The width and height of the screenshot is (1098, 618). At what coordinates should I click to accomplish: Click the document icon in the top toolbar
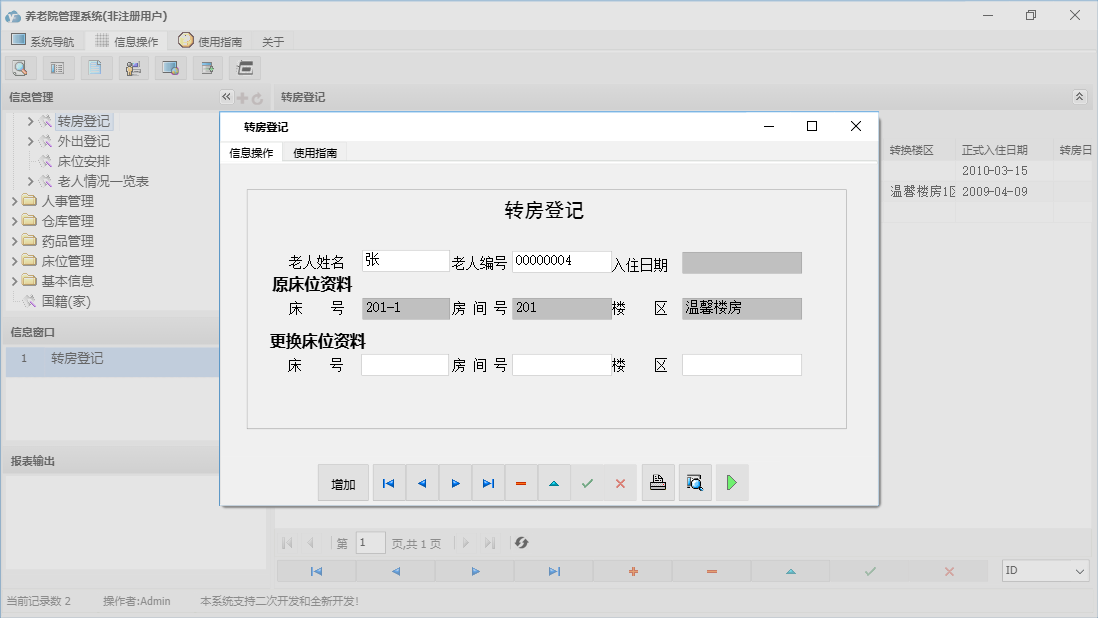(96, 67)
